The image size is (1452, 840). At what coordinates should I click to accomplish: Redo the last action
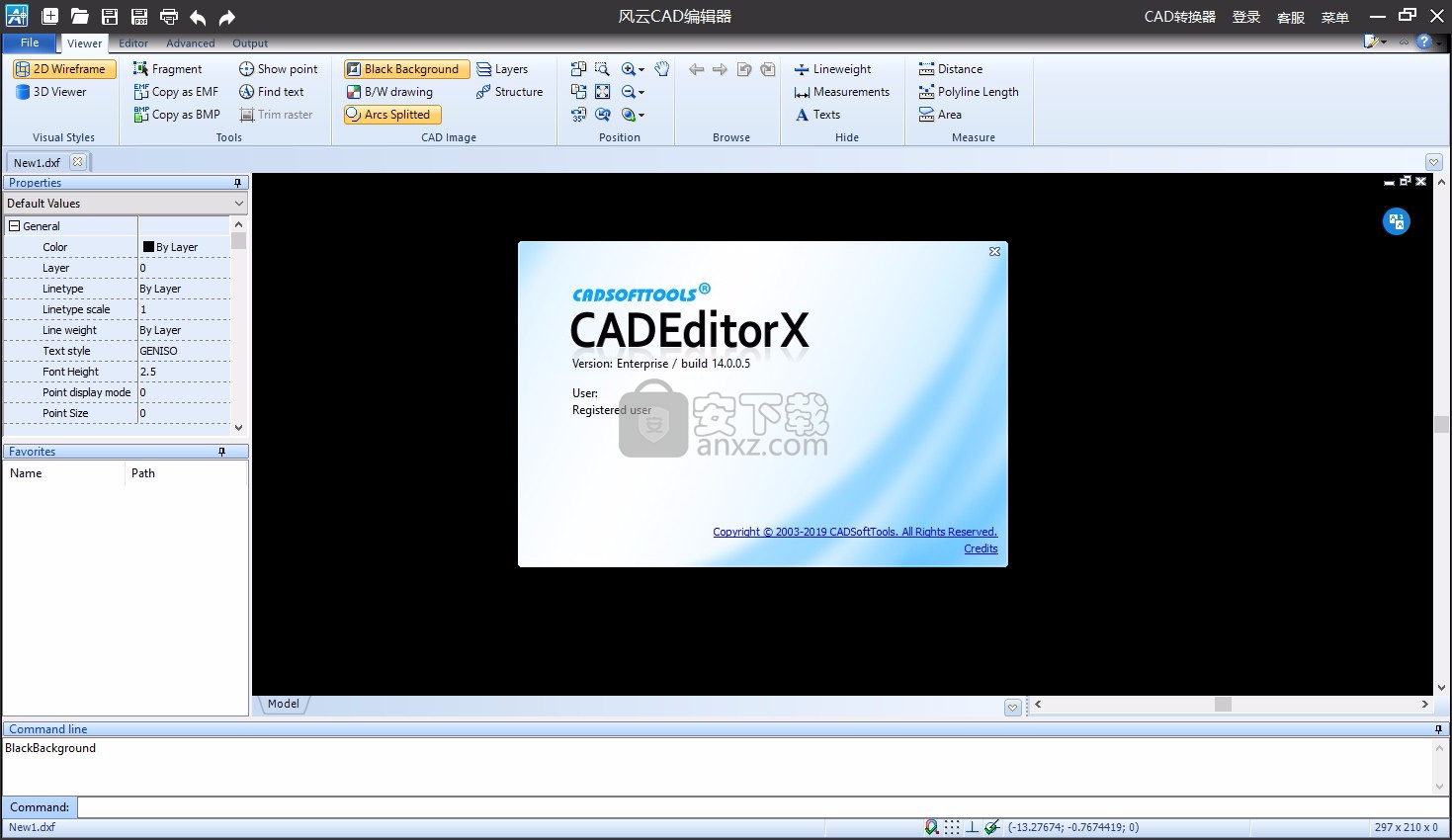[x=227, y=16]
